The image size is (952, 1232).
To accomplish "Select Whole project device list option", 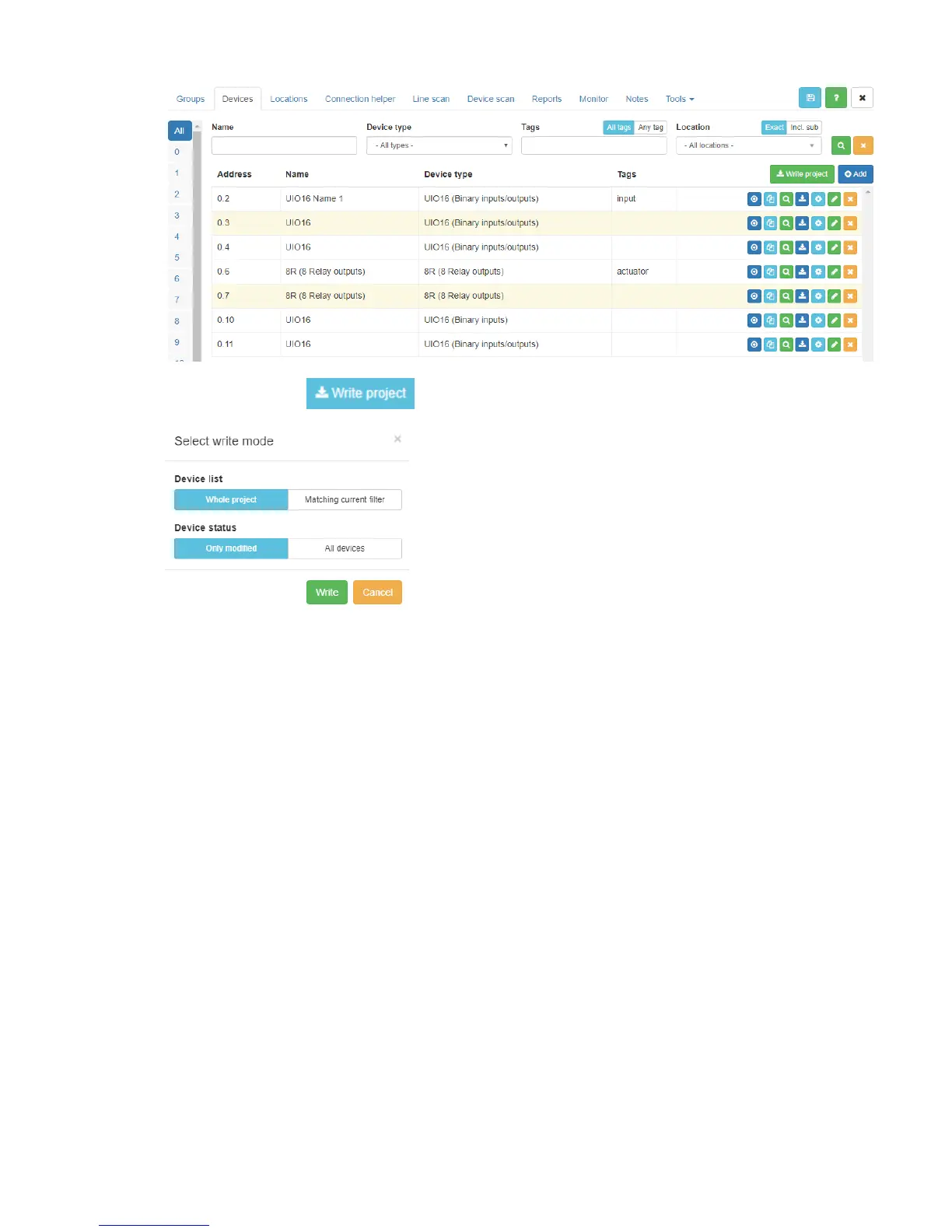I will tap(231, 499).
